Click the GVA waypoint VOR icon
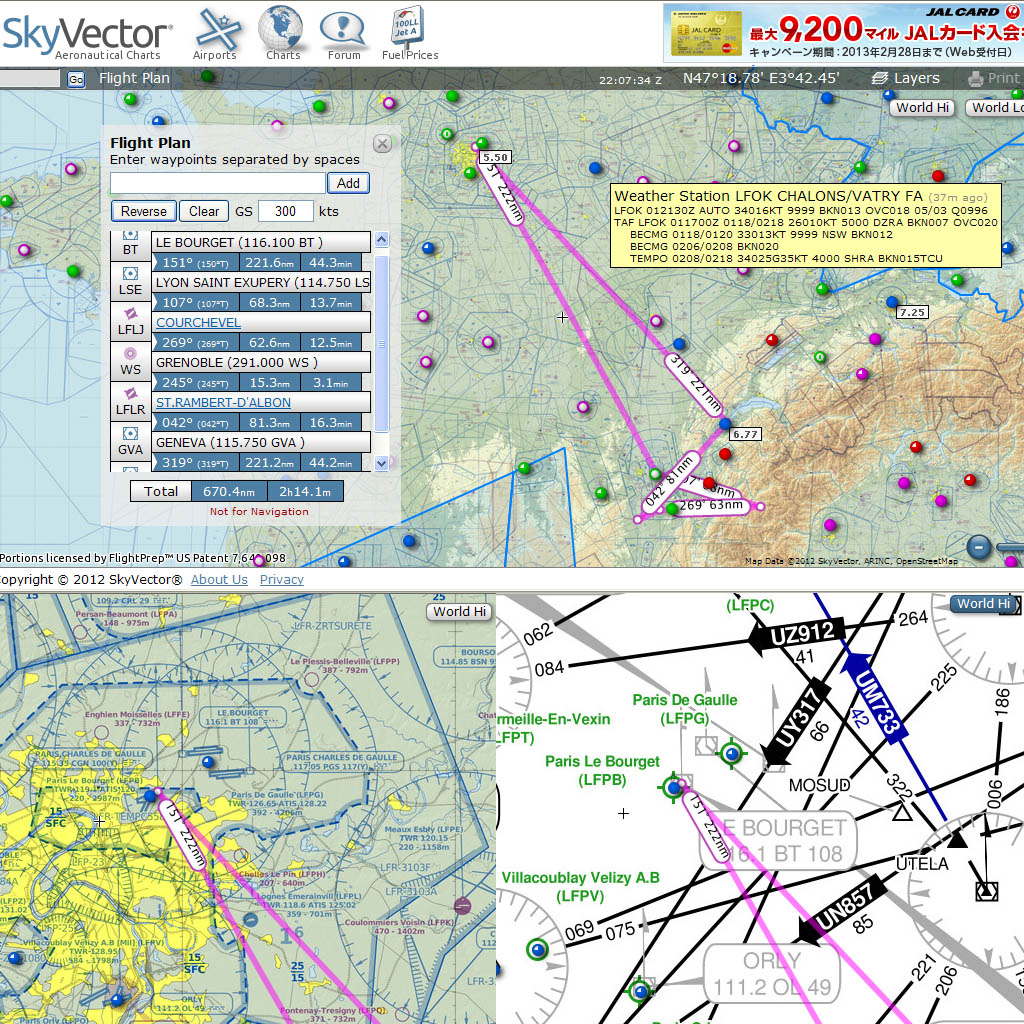1024x1024 pixels. 131,433
